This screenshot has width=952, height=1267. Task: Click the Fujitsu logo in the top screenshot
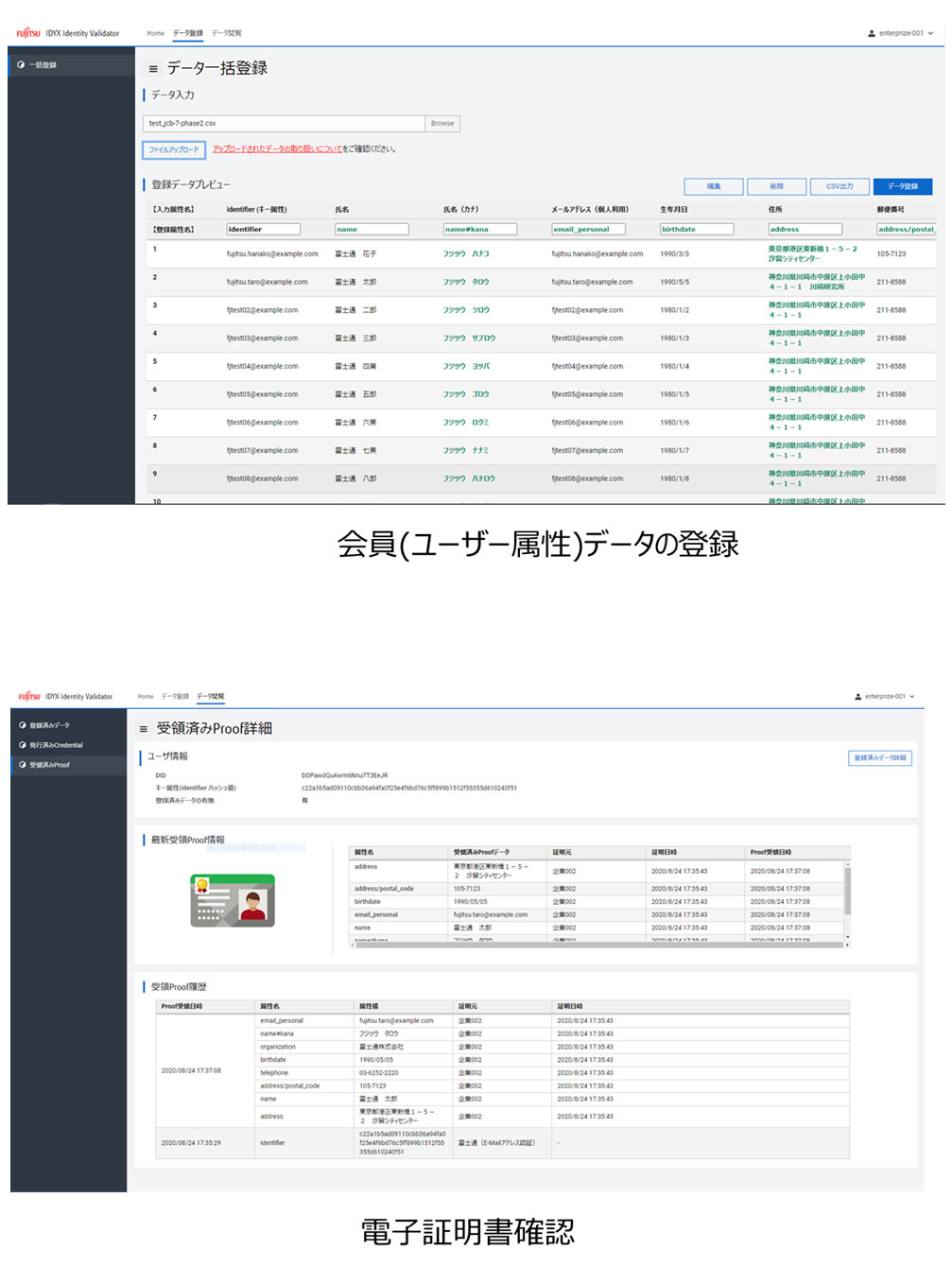(x=28, y=33)
